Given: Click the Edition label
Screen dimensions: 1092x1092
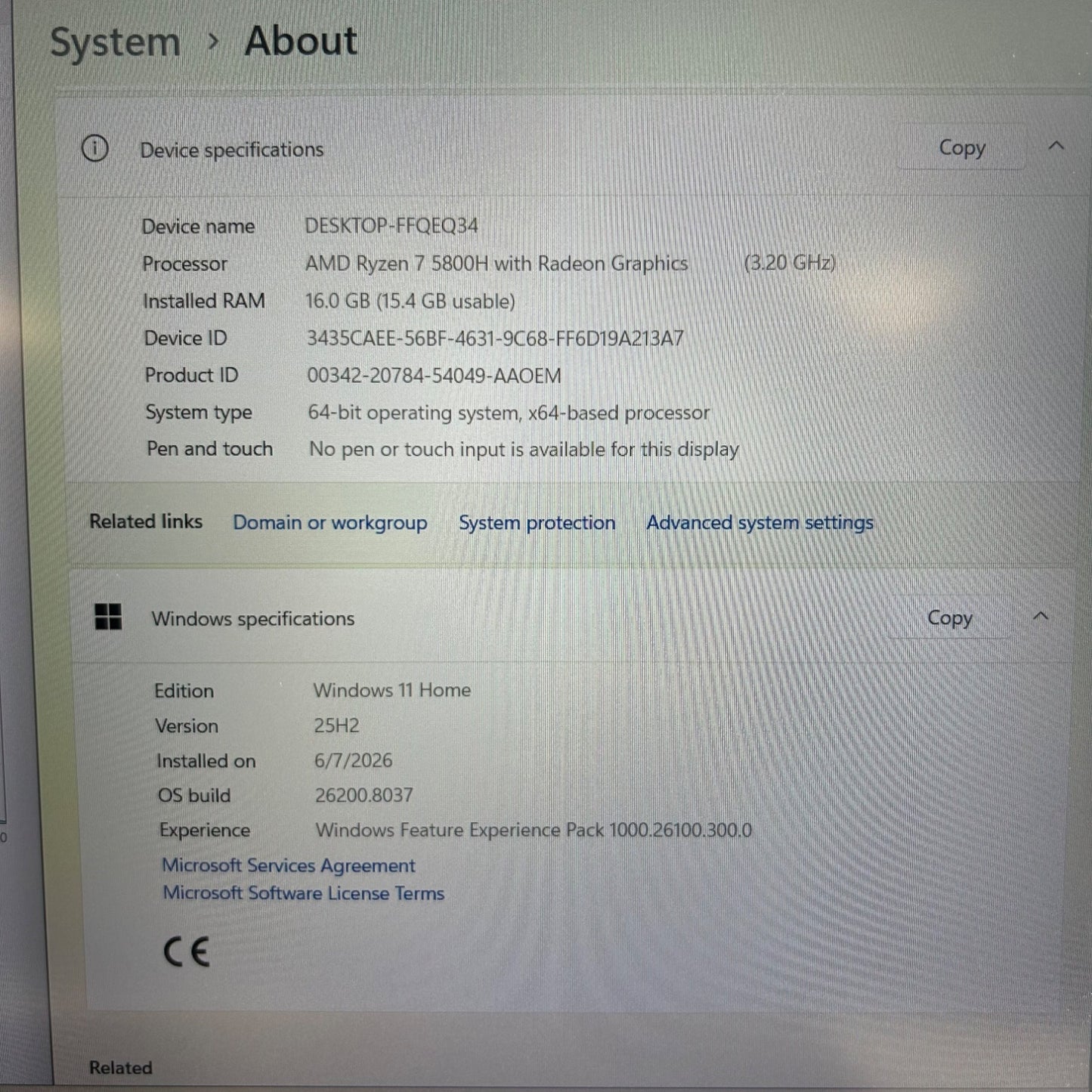Looking at the screenshot, I should click(184, 691).
